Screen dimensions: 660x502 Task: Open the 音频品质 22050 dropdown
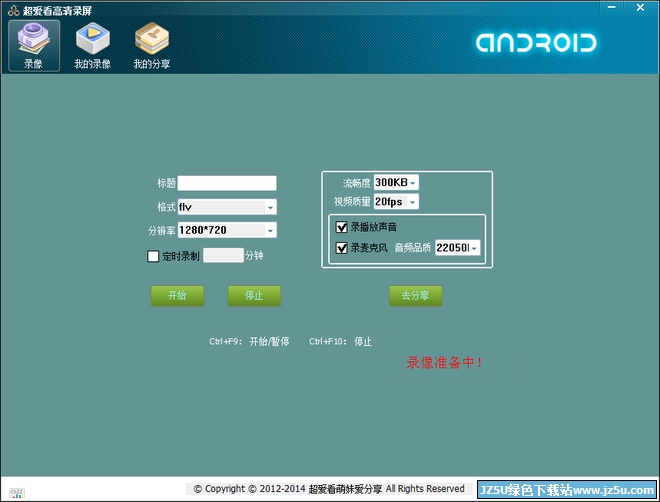coord(458,248)
